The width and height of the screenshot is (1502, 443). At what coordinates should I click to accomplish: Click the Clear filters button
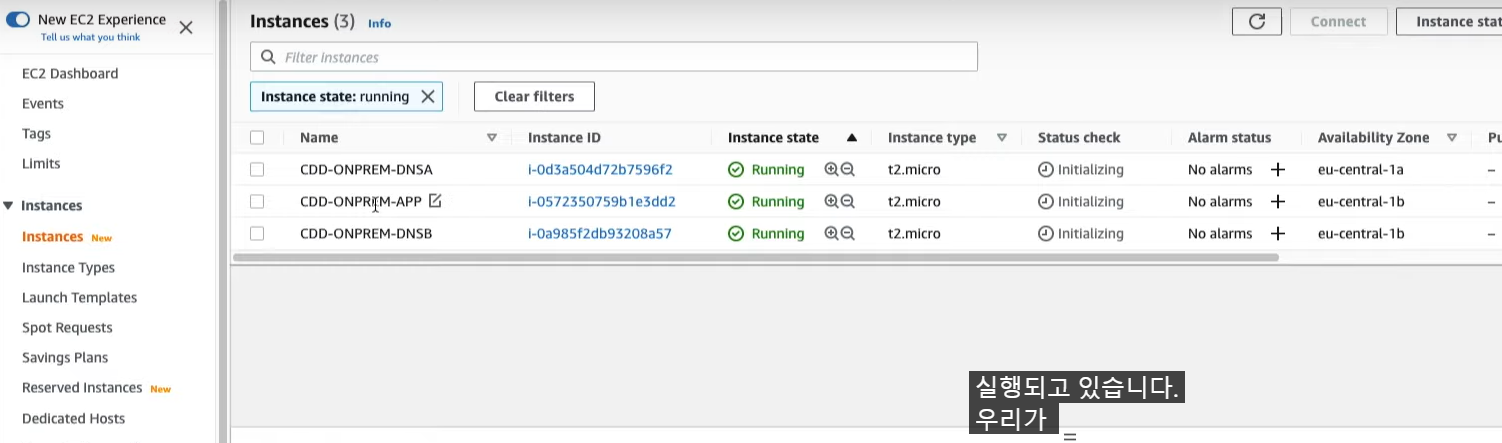tap(534, 97)
